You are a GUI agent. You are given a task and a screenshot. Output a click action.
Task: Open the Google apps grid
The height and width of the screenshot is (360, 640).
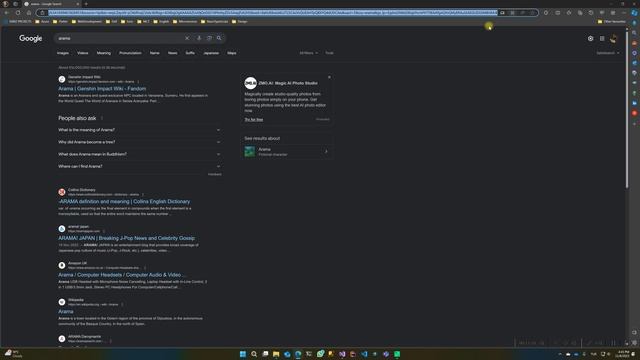tap(602, 38)
